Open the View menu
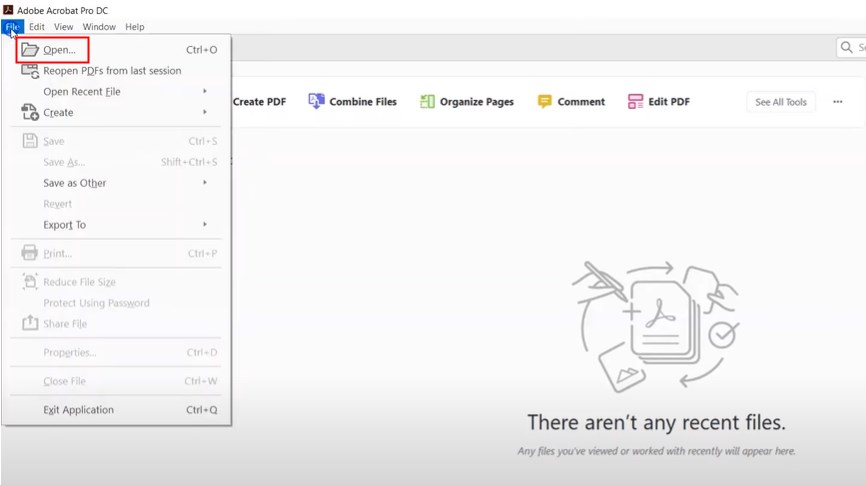The width and height of the screenshot is (866, 485). coord(64,27)
